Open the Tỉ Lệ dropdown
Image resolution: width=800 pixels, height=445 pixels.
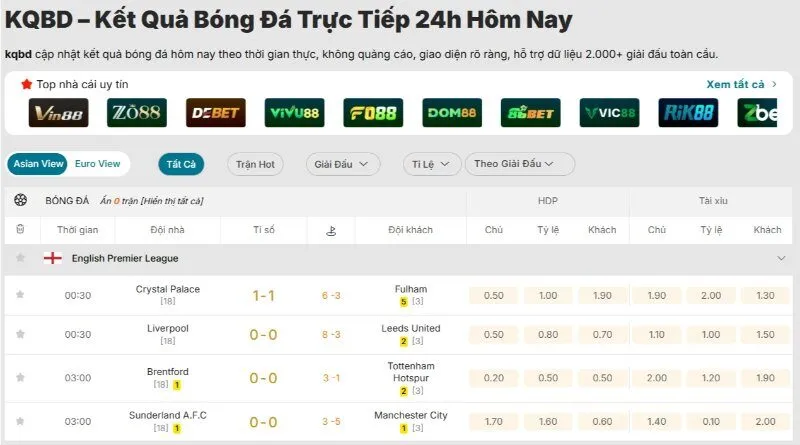[432, 164]
